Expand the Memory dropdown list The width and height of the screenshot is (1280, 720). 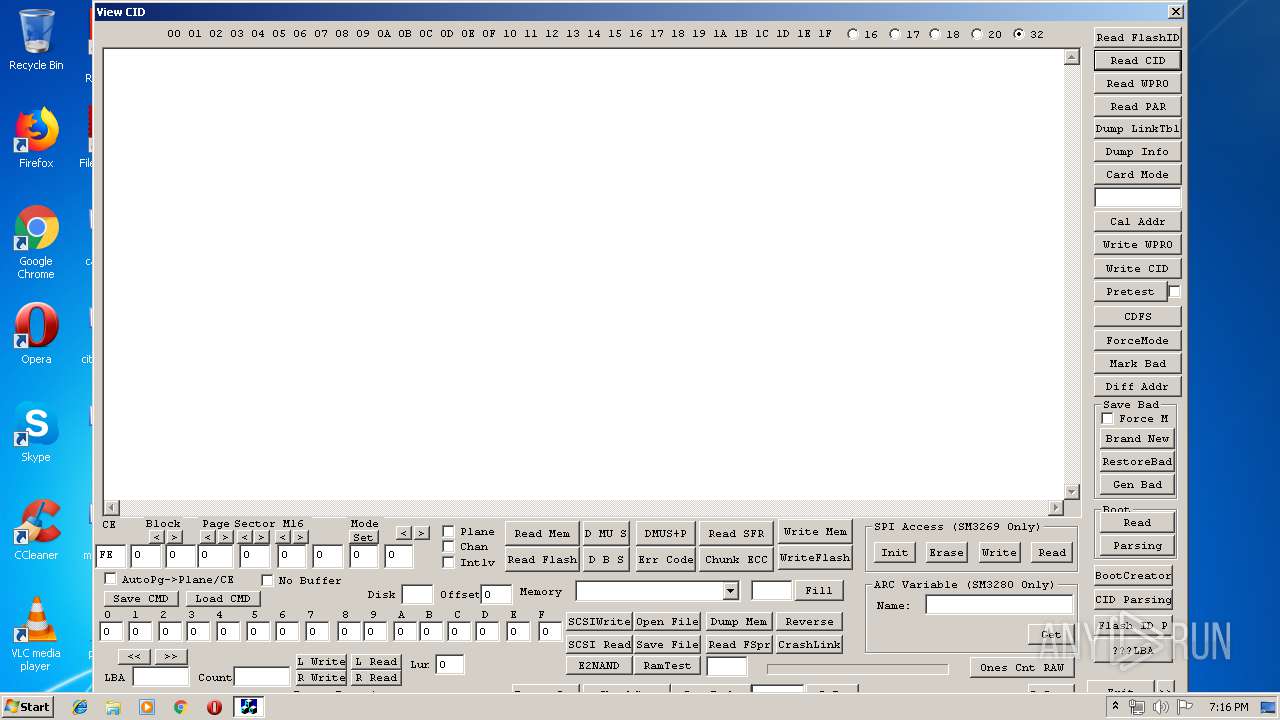730,592
